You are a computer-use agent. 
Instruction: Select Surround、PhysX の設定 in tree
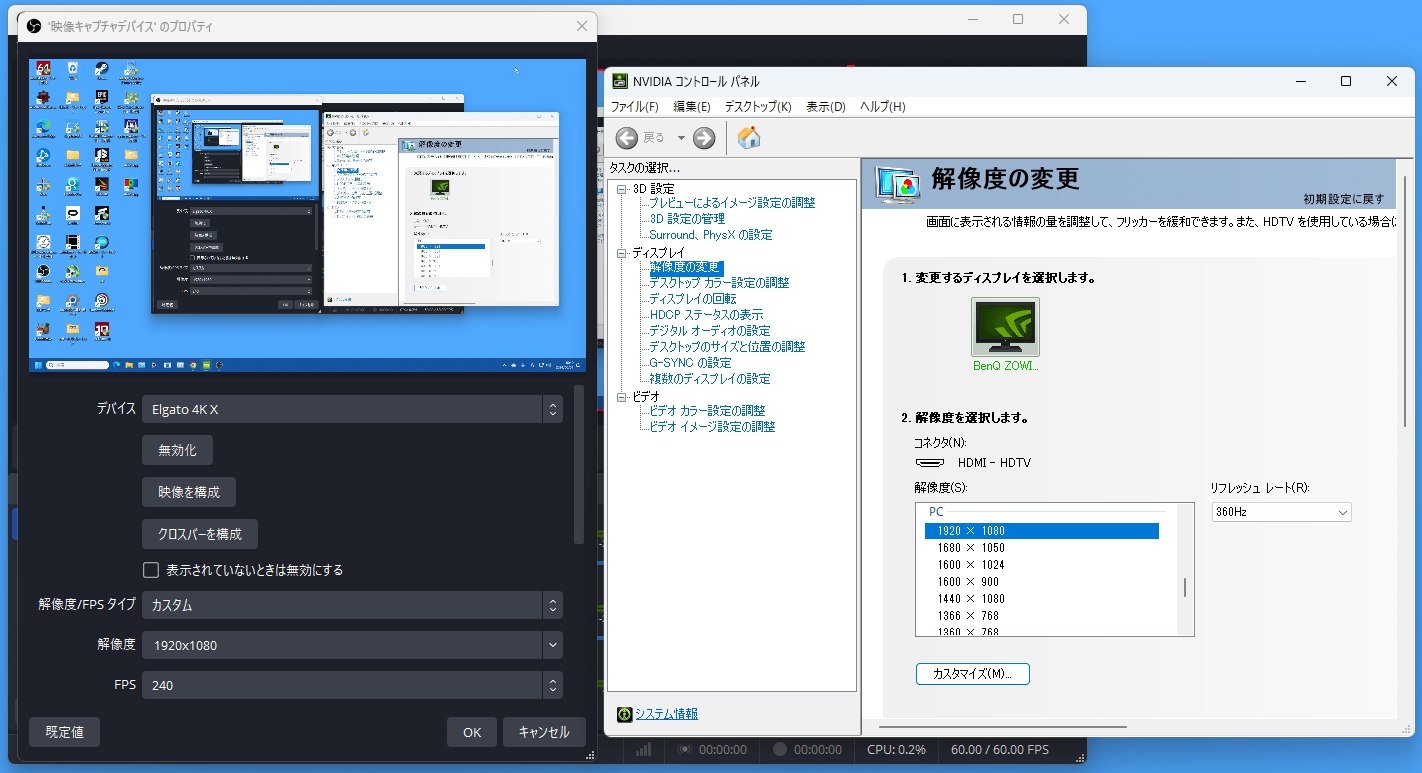(x=711, y=235)
